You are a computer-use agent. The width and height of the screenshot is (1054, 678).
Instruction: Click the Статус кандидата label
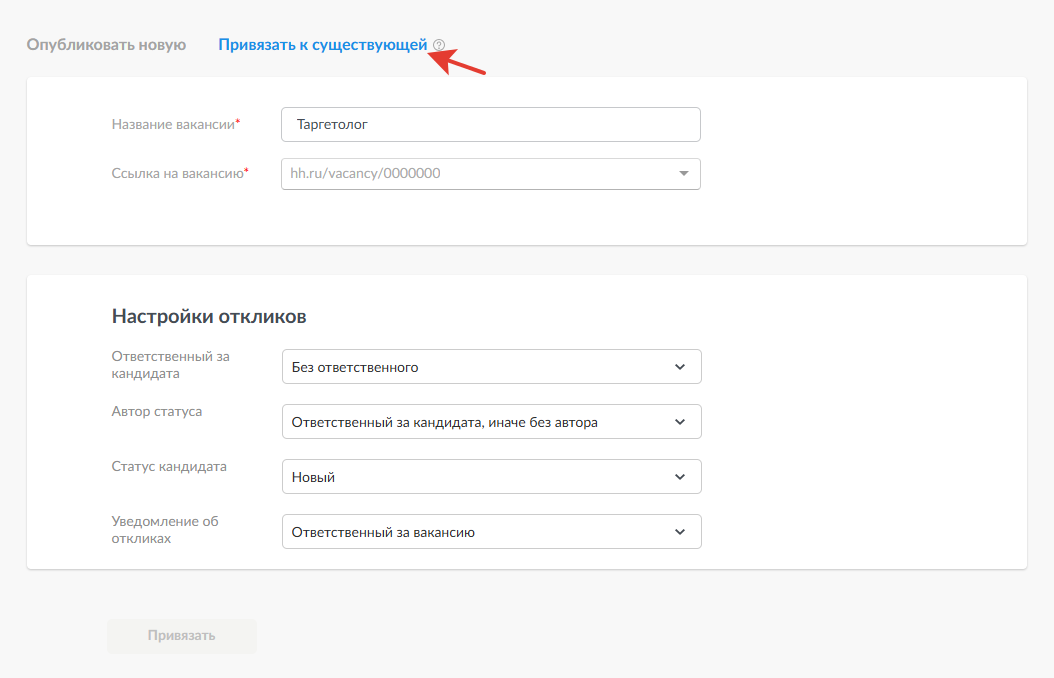click(x=169, y=467)
